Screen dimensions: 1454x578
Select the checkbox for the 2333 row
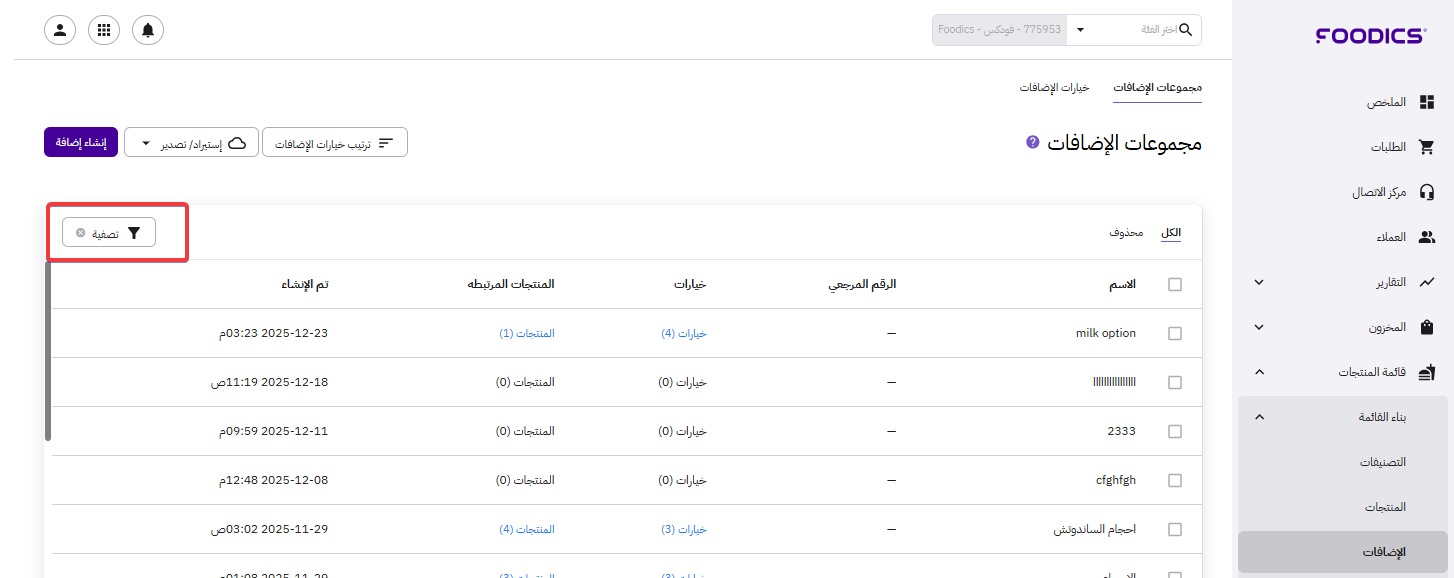click(x=1175, y=431)
